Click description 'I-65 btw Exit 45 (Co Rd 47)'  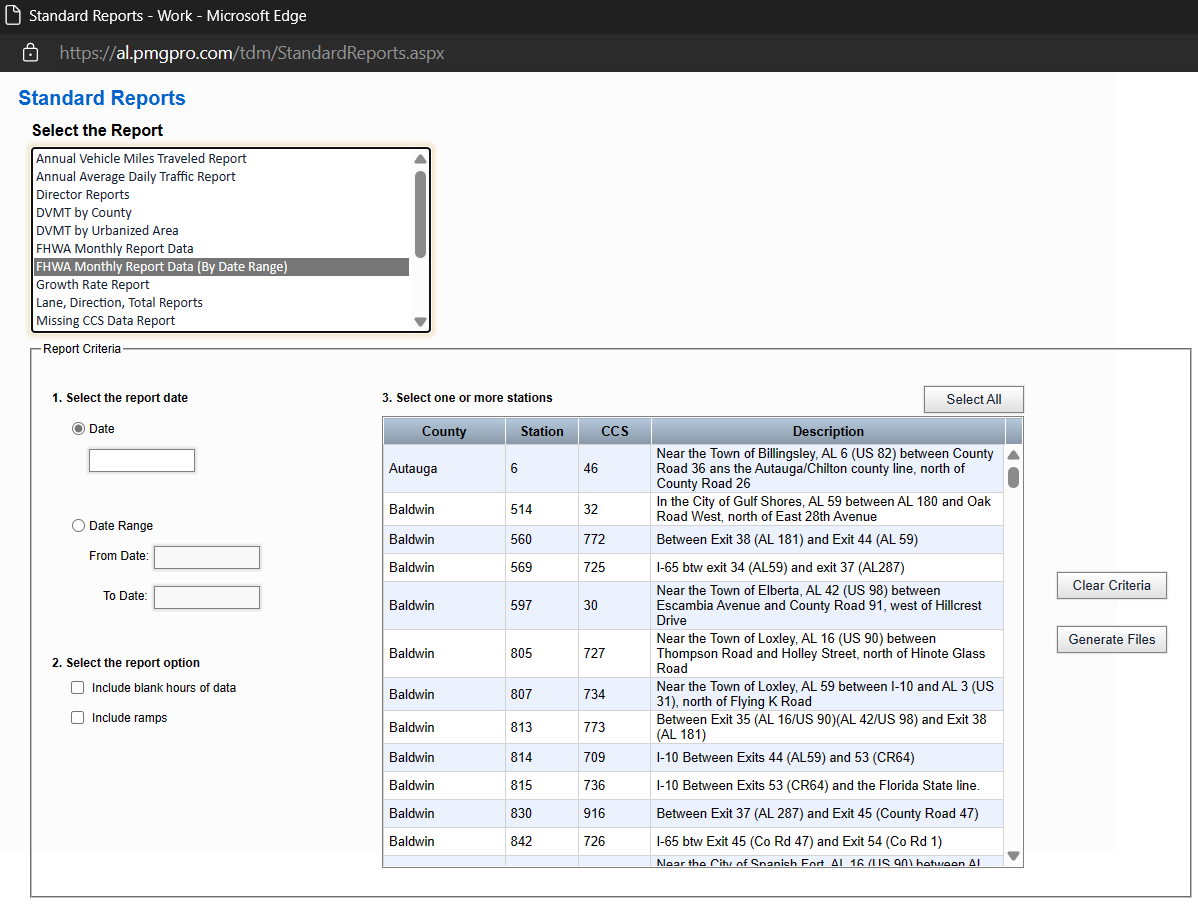click(799, 841)
